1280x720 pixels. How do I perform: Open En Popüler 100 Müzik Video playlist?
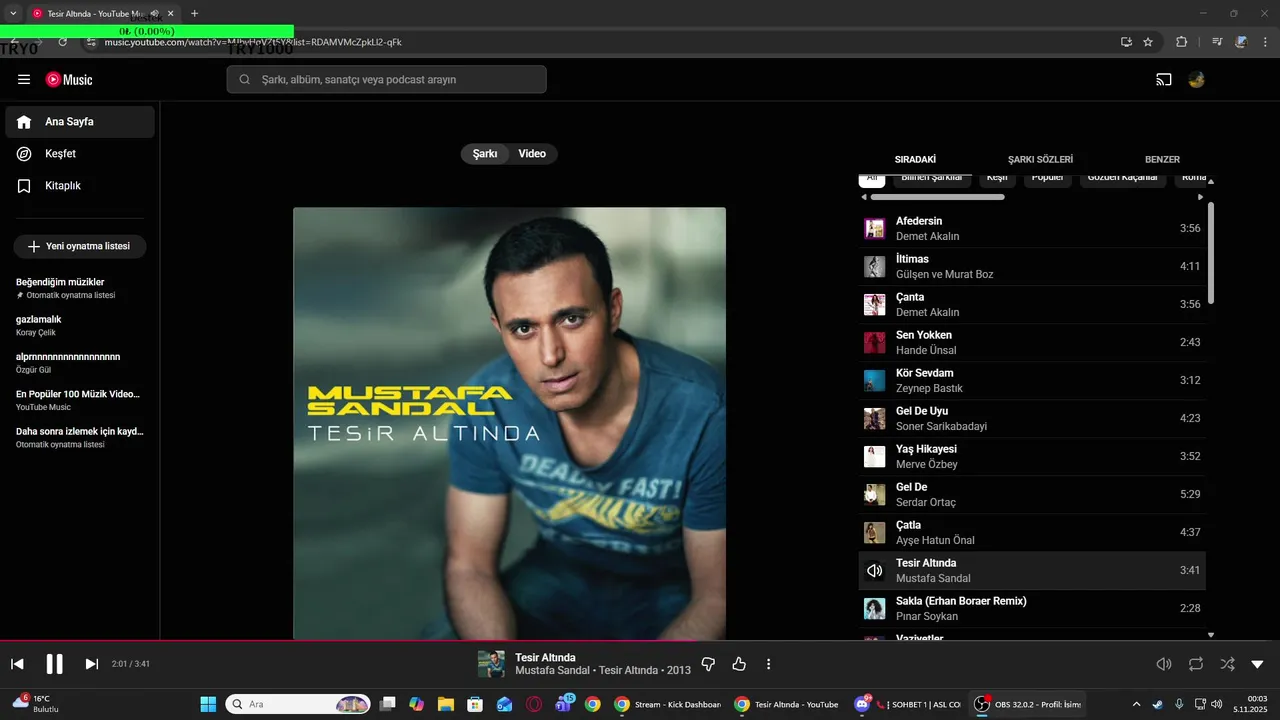[x=80, y=400]
